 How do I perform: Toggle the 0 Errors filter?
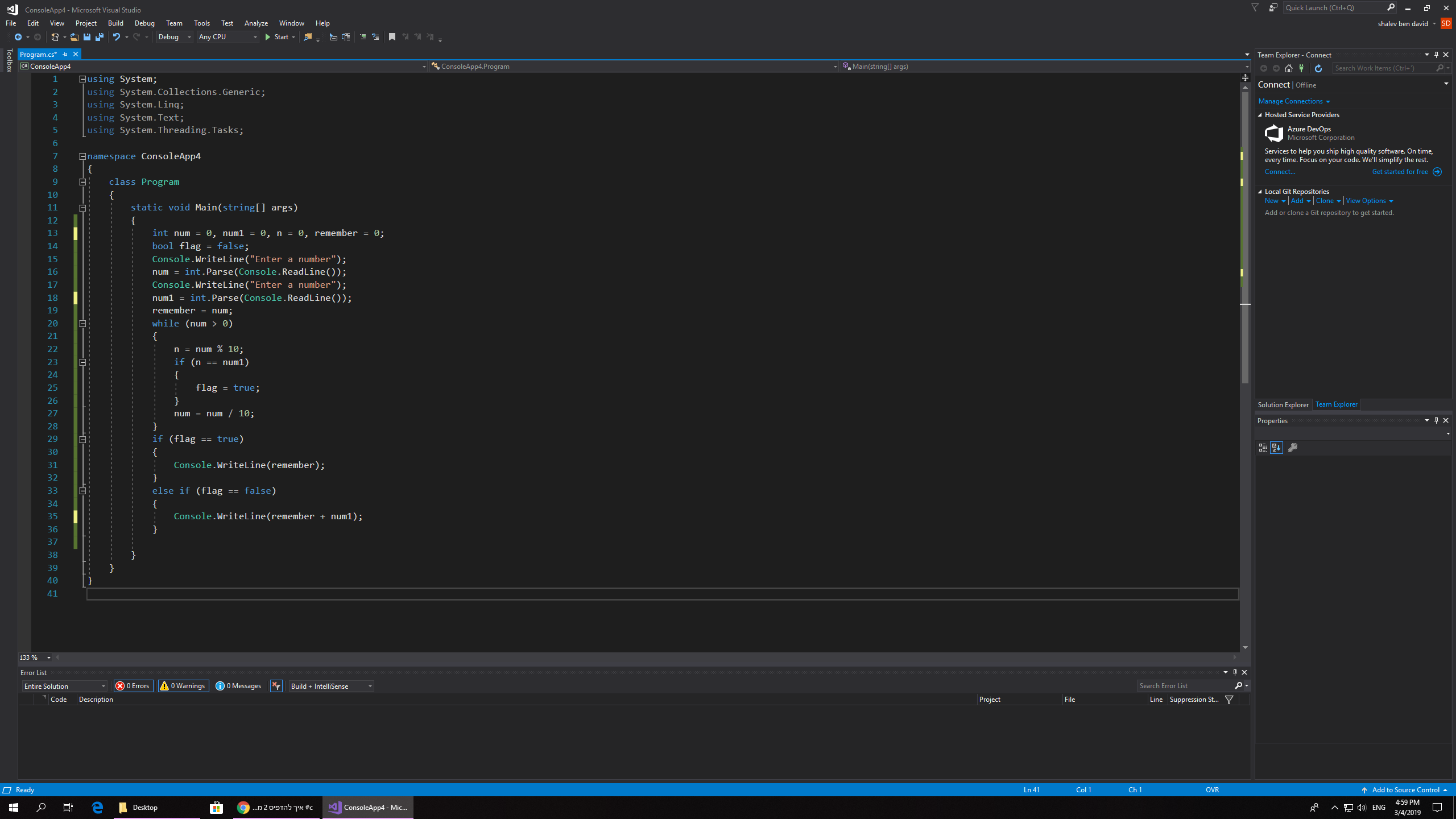pos(133,686)
